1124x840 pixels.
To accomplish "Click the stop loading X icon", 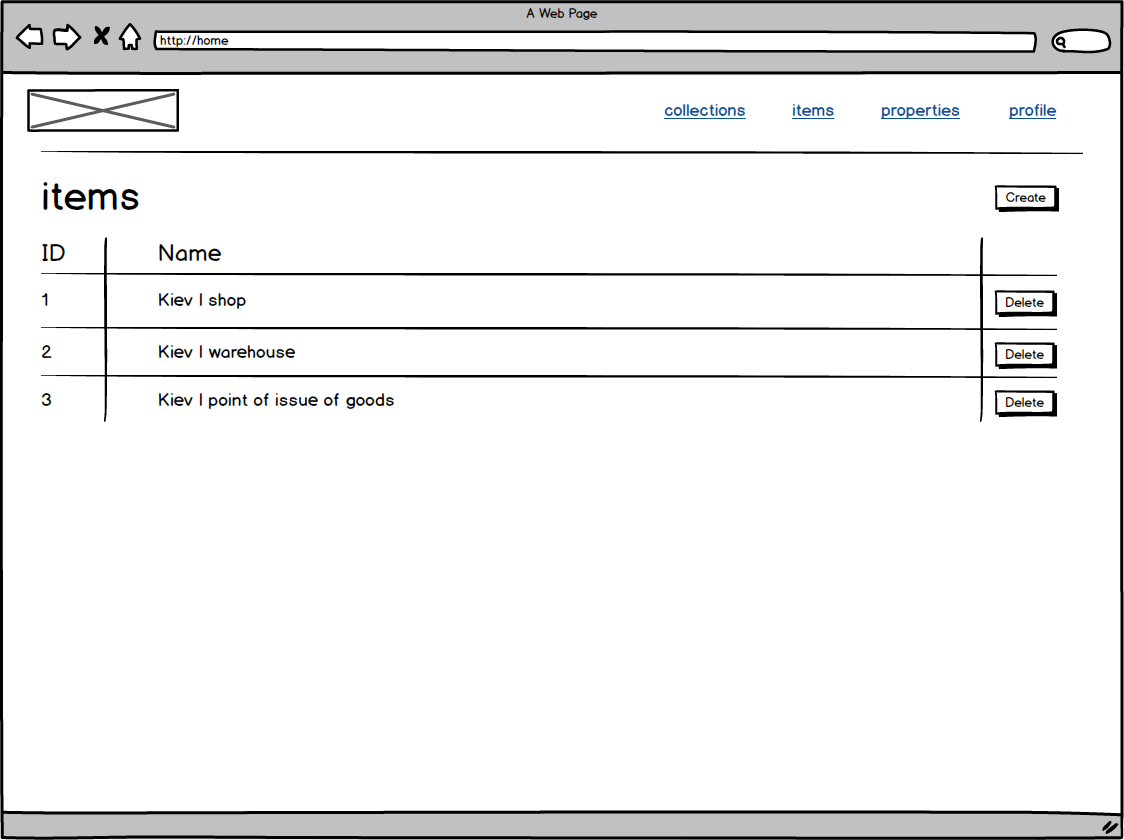I will (101, 36).
